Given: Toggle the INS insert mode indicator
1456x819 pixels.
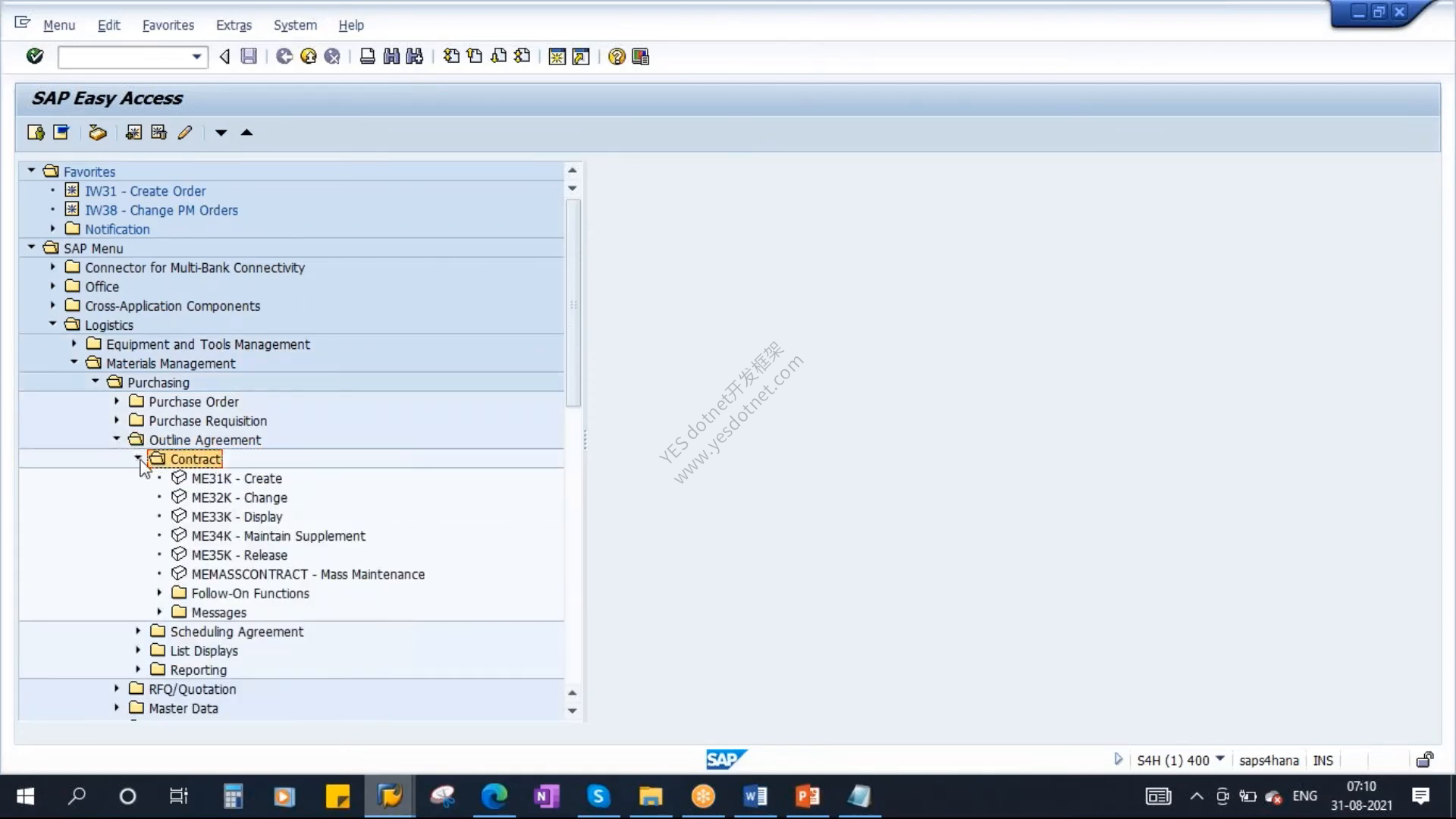Looking at the screenshot, I should point(1323,761).
